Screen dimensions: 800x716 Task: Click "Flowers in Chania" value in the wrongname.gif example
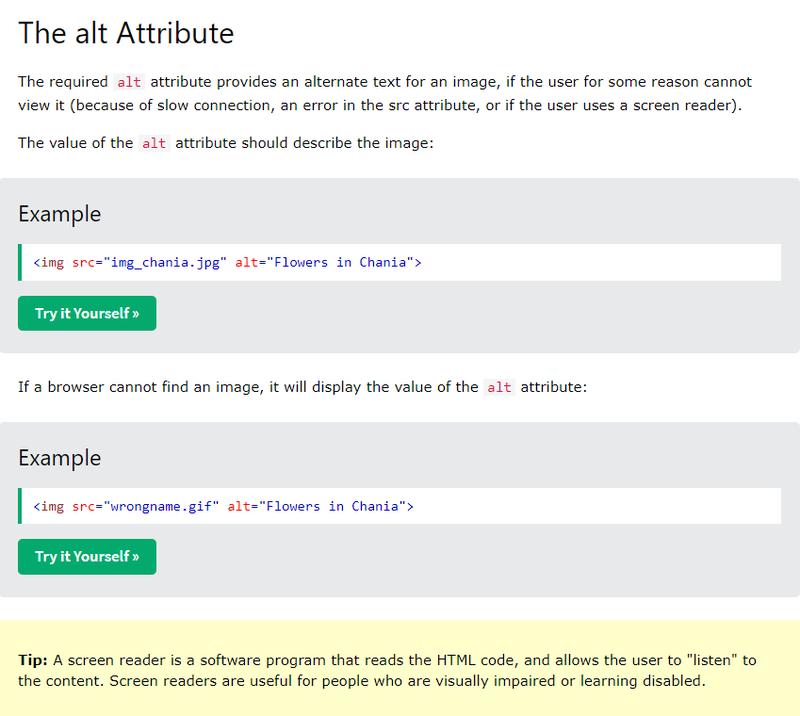[x=337, y=506]
